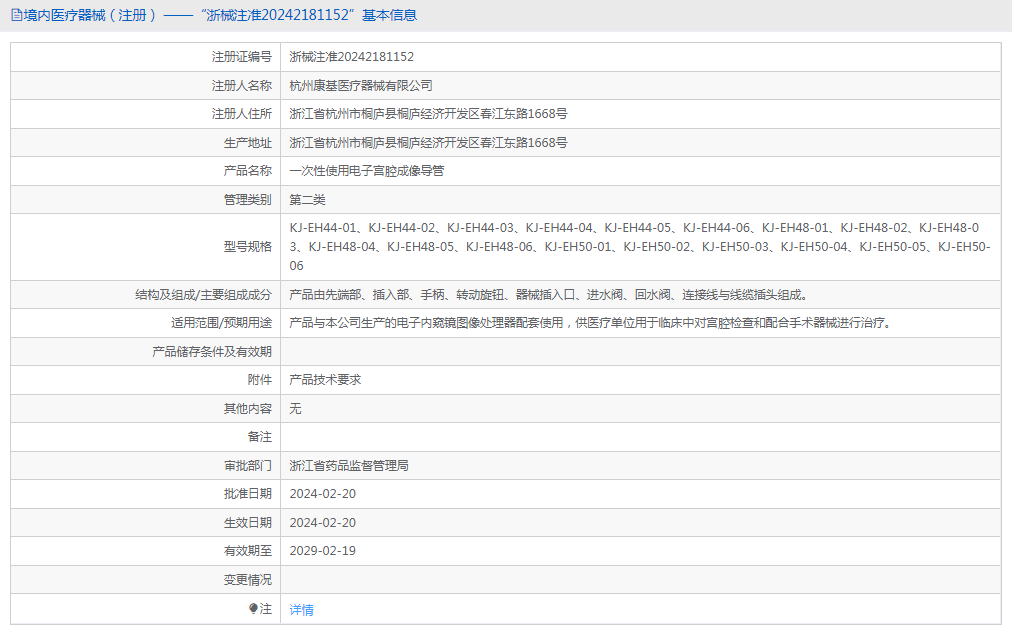Click the 第二类 category value
1012x630 pixels.
click(307, 199)
